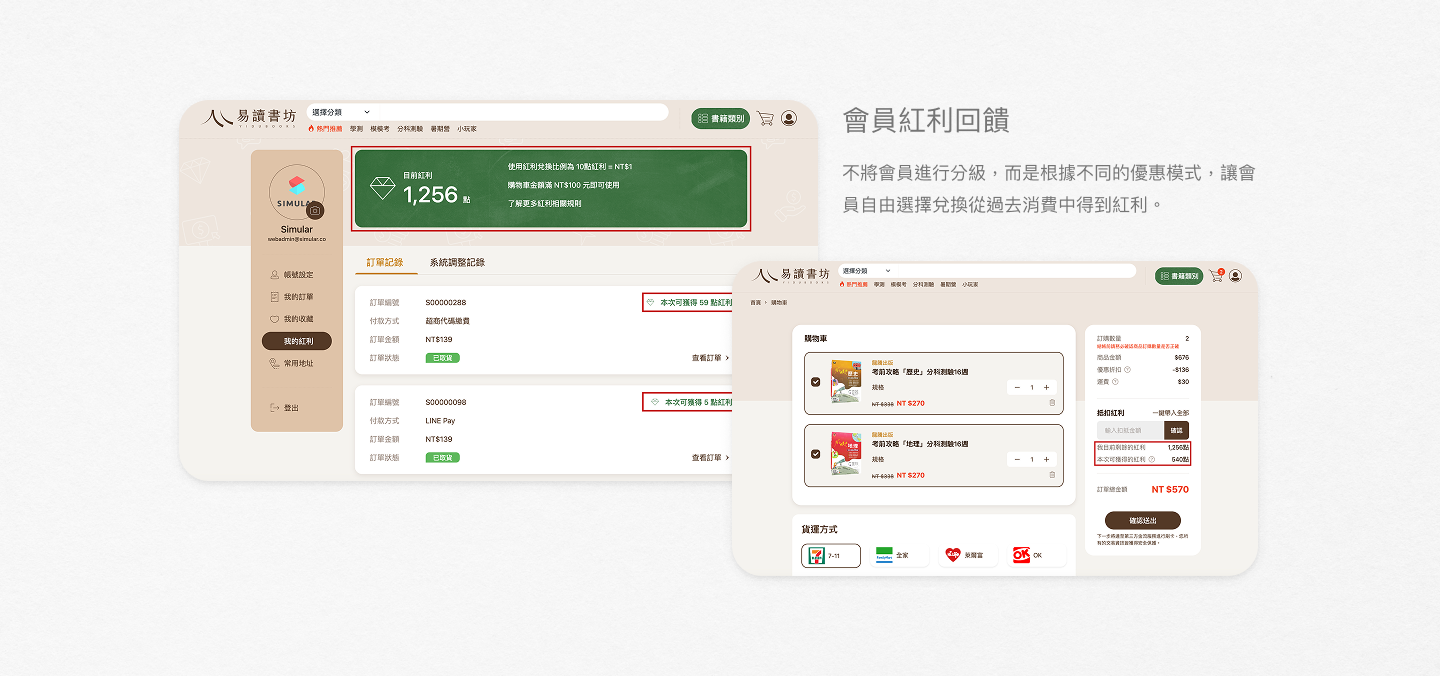Click the user account icon on the rewards page
This screenshot has width=1440, height=676.
(x=789, y=118)
